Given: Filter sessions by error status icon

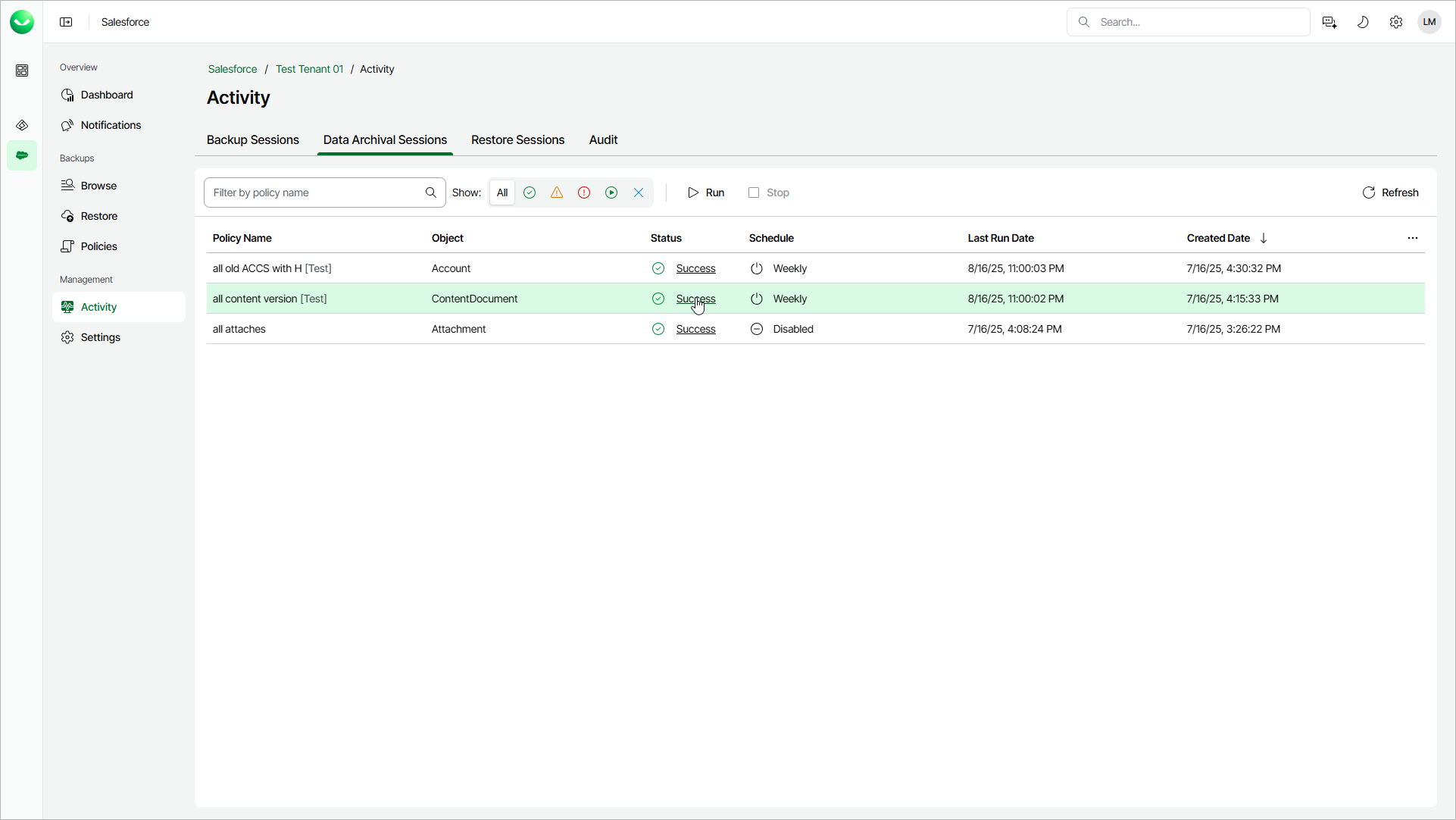Looking at the screenshot, I should coord(584,192).
